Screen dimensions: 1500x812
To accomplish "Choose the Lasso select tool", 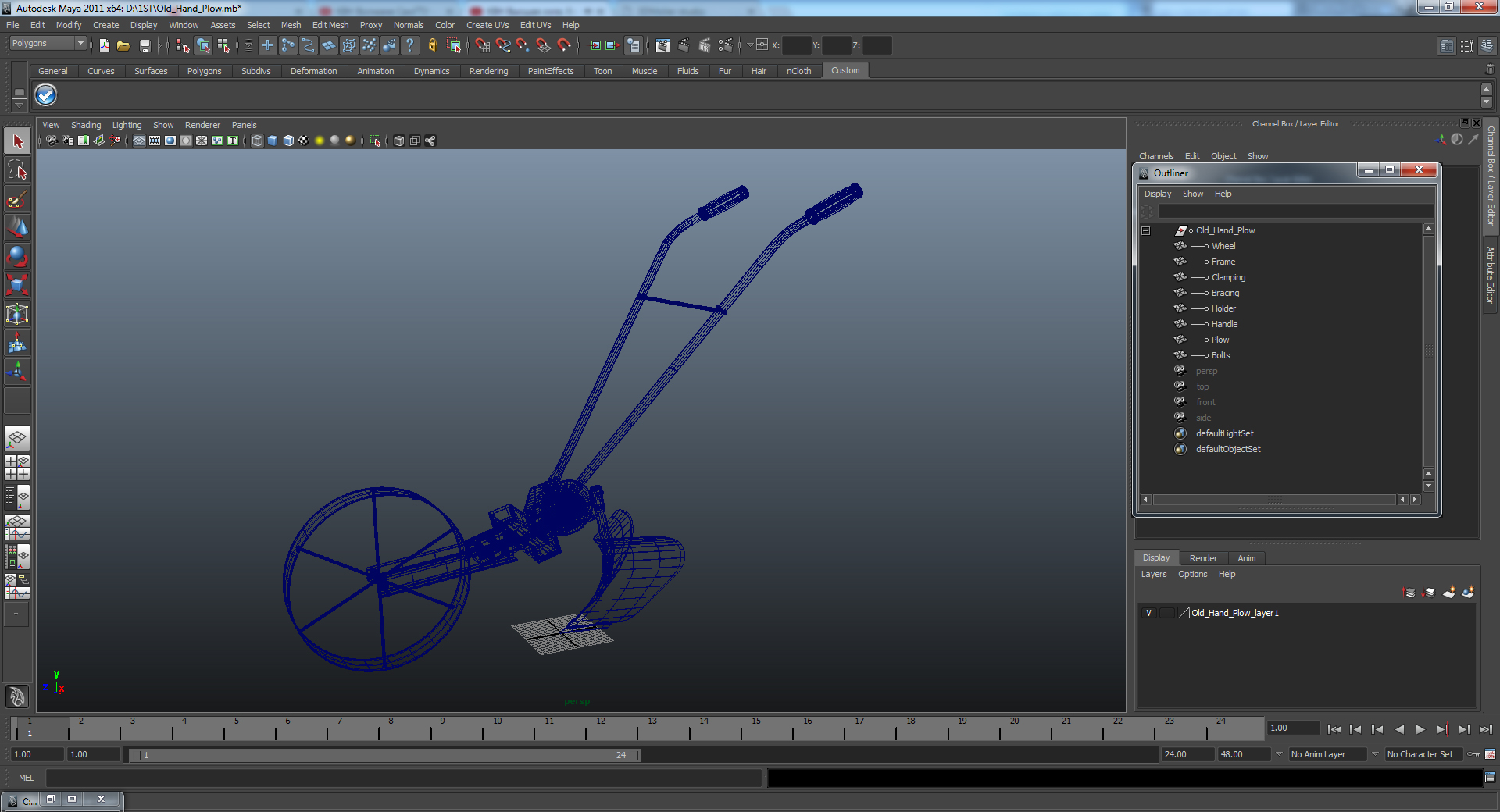I will click(17, 170).
